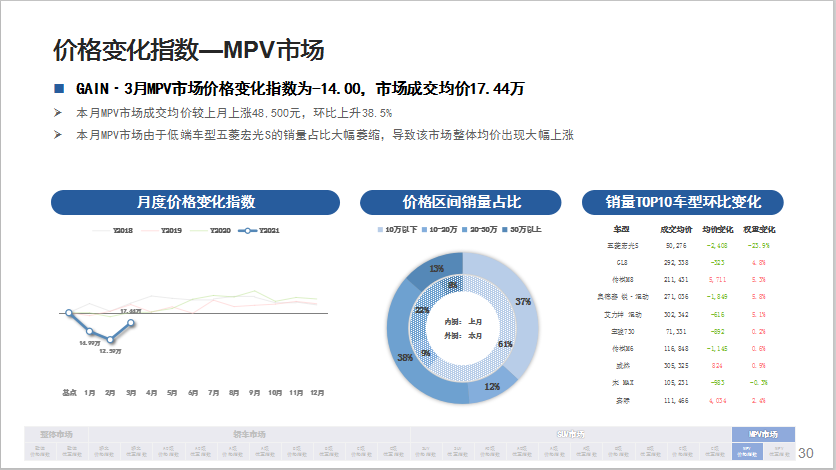Click the 权重变化 column header
Image resolution: width=836 pixels, height=470 pixels.
coord(760,230)
